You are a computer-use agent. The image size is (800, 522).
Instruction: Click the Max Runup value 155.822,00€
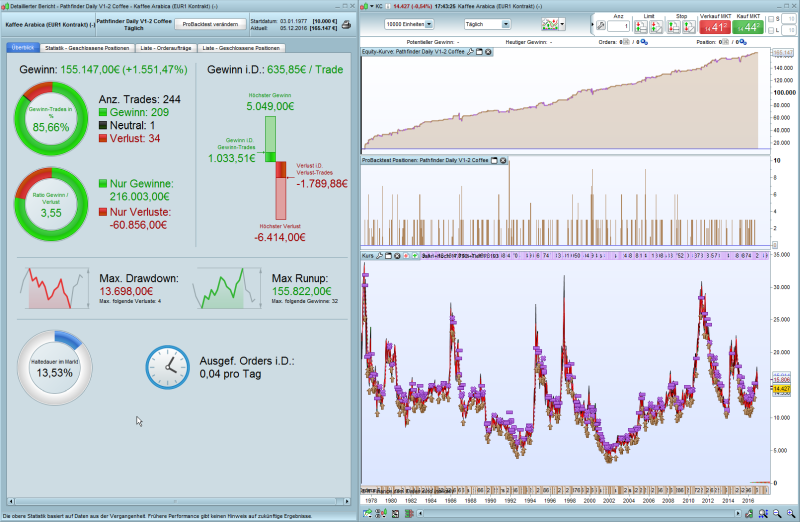(x=302, y=291)
